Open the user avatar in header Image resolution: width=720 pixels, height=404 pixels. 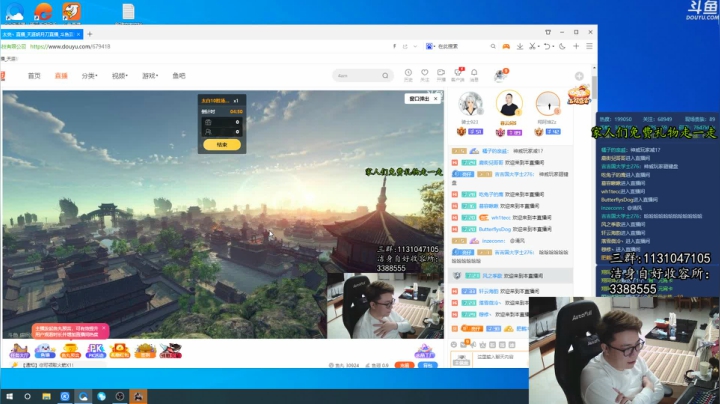point(500,76)
